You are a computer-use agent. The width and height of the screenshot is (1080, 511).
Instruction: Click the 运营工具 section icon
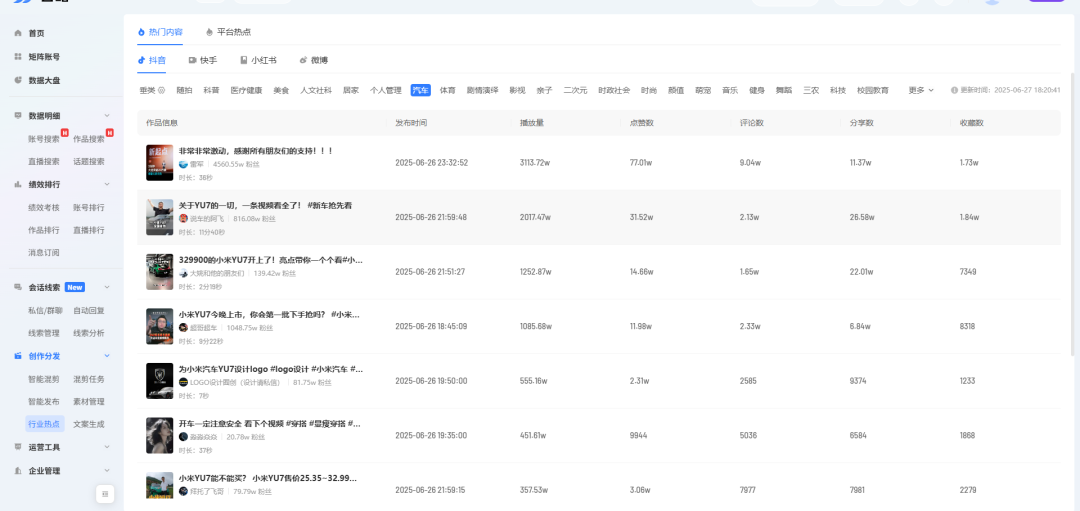[18, 447]
